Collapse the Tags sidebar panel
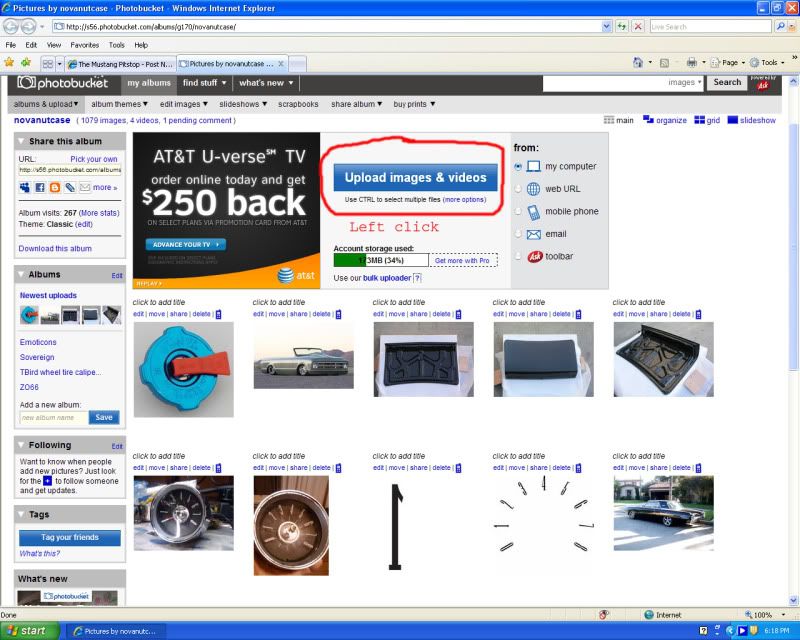The height and width of the screenshot is (640, 800). tap(21, 514)
